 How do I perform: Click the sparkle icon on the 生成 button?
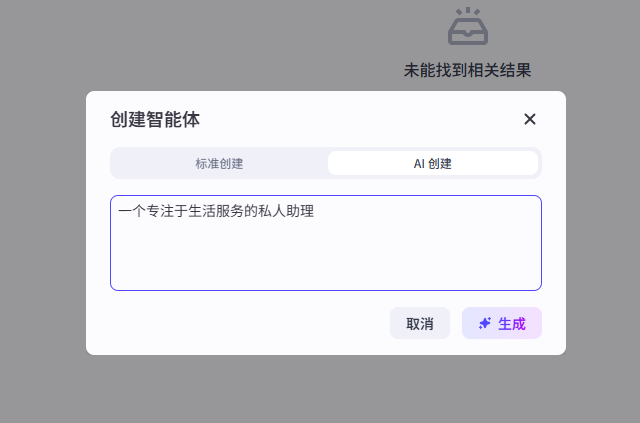coord(485,323)
